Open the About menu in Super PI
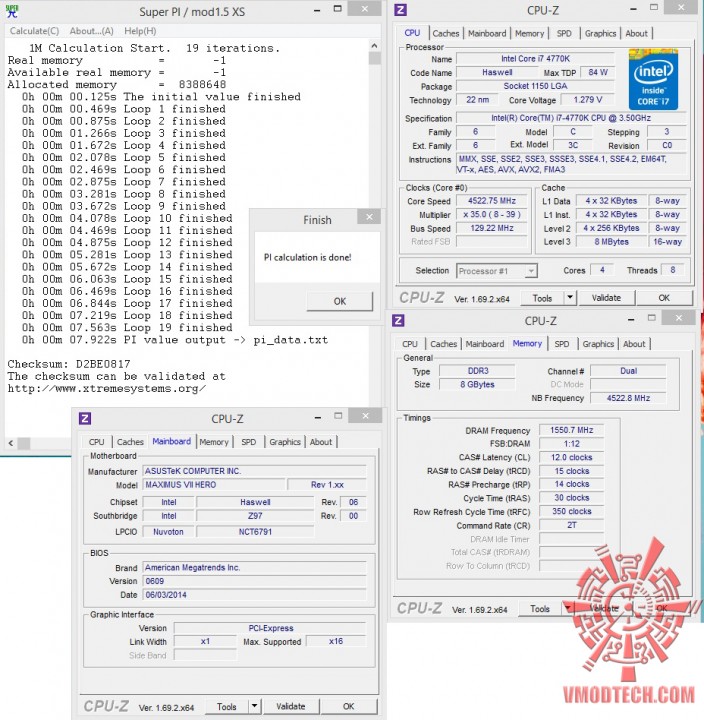This screenshot has width=704, height=720. 91,31
